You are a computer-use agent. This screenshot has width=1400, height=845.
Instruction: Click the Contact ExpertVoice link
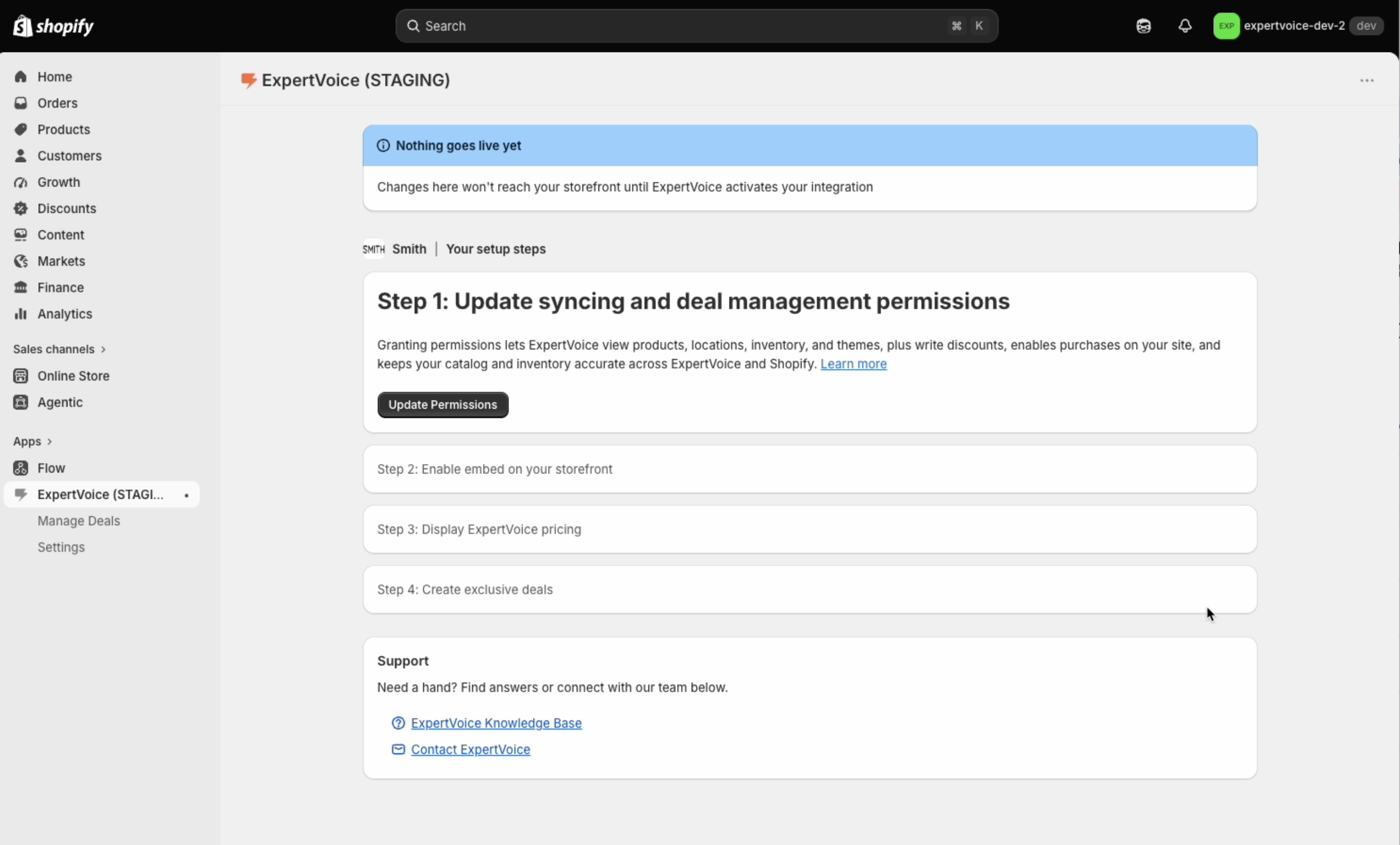[471, 750]
